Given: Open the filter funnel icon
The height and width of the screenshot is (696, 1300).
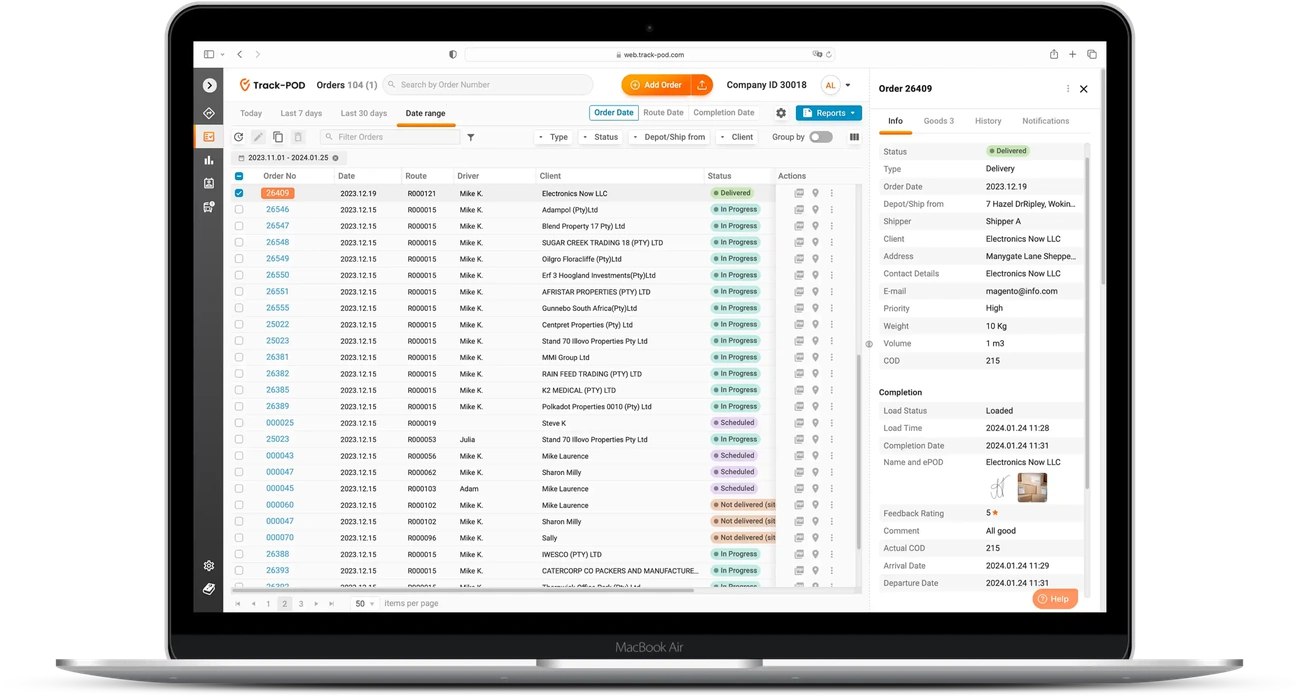Looking at the screenshot, I should point(471,137).
